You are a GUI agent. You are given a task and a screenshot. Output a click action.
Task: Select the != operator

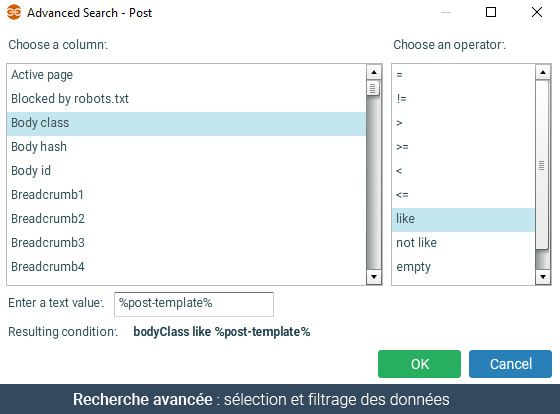[x=463, y=99]
